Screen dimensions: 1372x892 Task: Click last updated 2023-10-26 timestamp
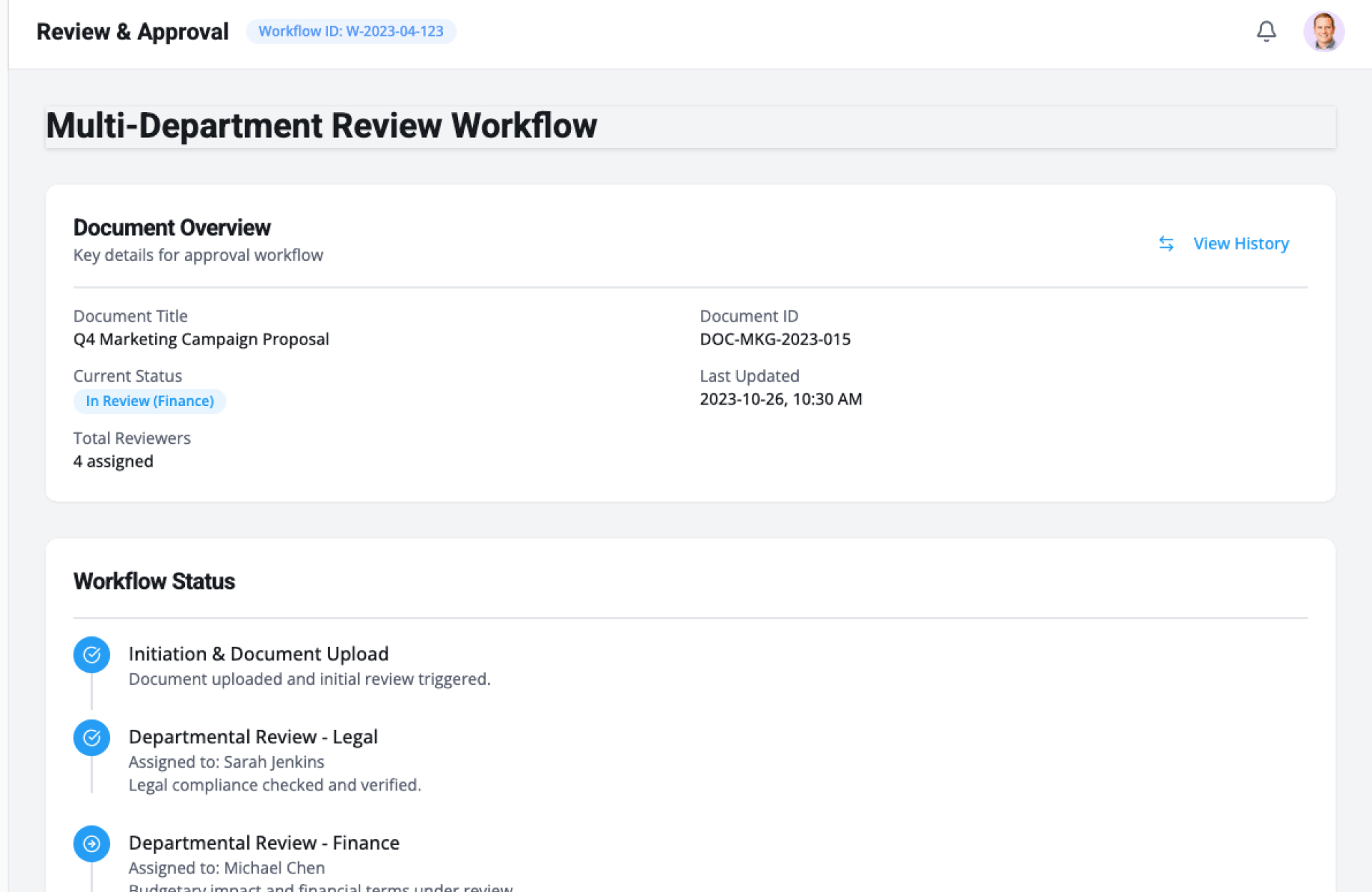780,400
